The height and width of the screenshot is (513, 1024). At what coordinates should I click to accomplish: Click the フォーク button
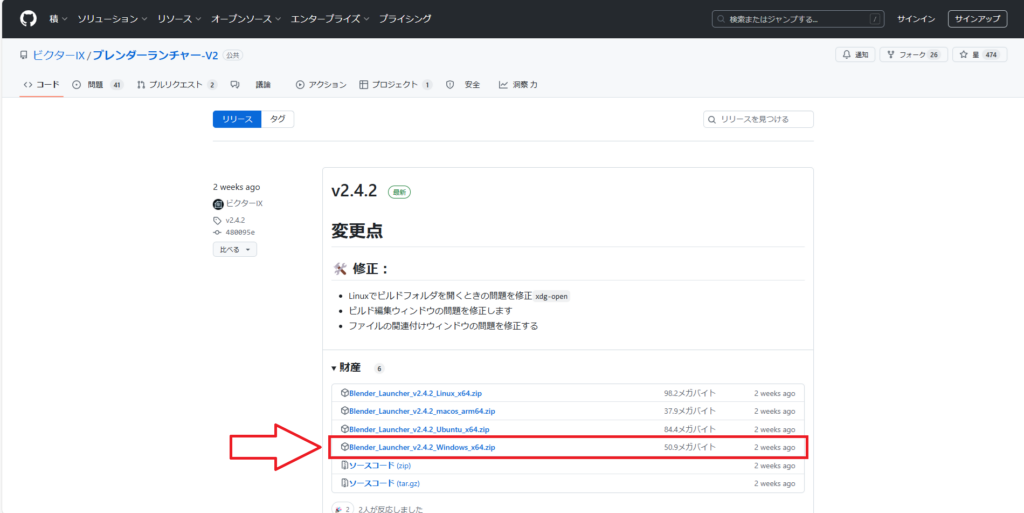point(913,55)
